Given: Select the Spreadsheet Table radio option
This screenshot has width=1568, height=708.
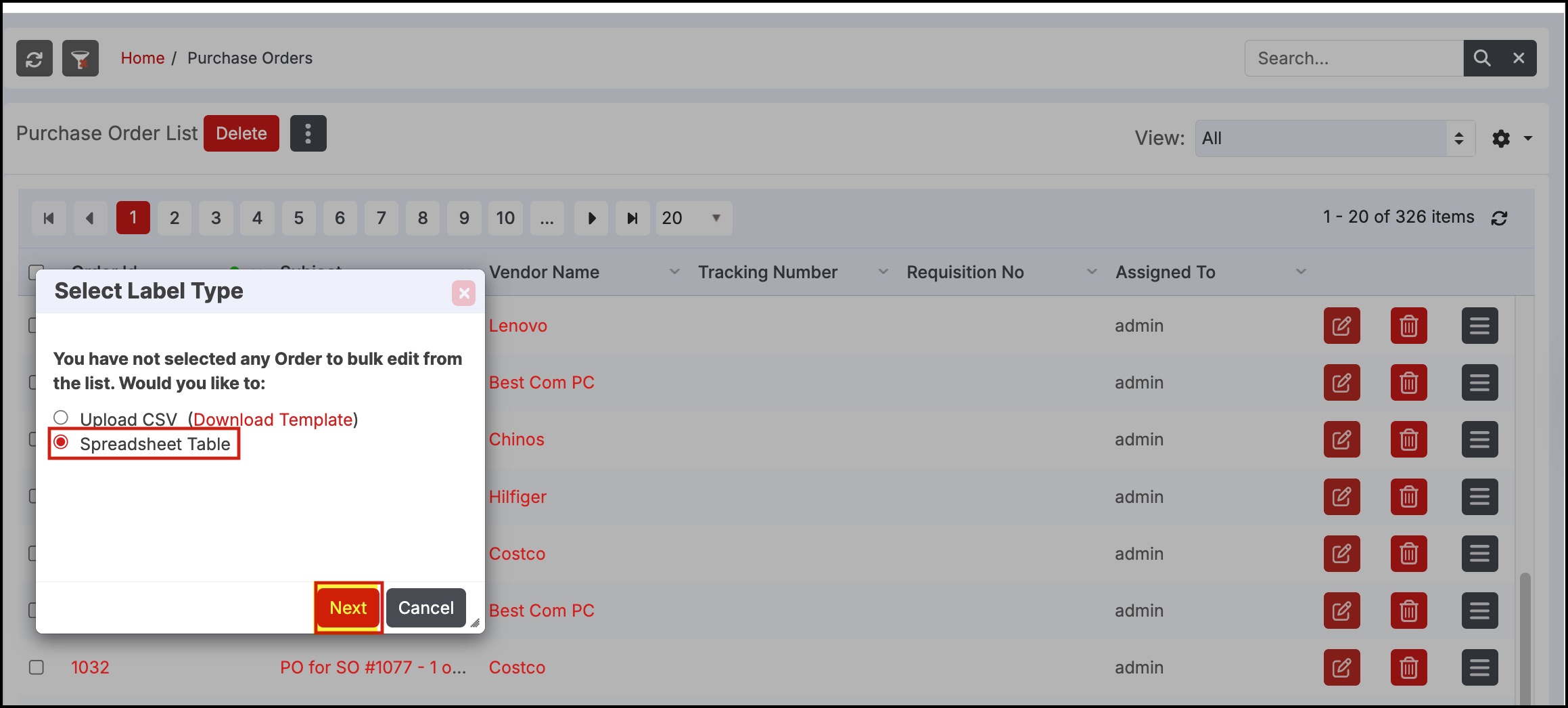Looking at the screenshot, I should [x=61, y=442].
